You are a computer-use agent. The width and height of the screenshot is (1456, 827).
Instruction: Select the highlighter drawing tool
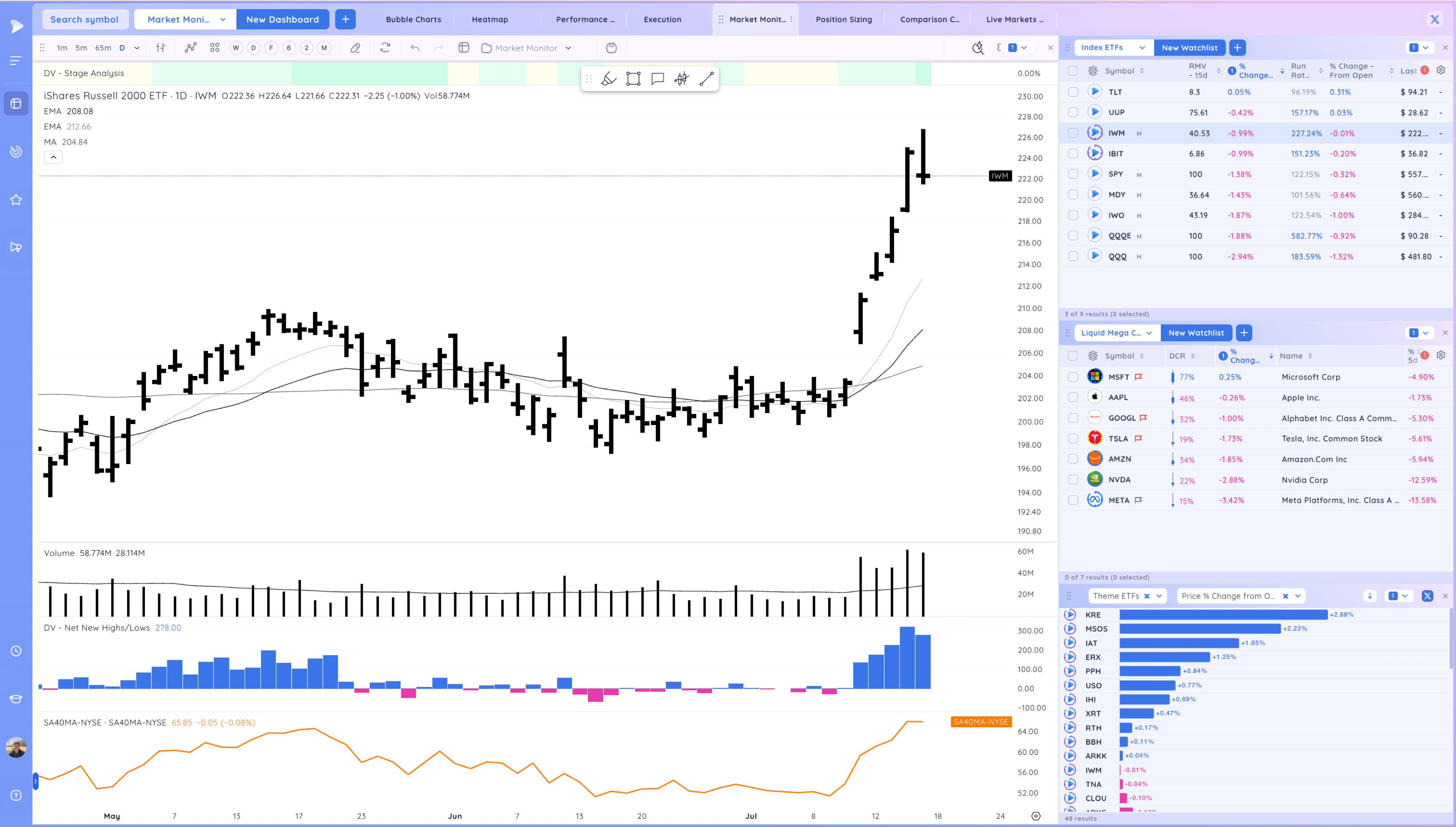coord(609,79)
